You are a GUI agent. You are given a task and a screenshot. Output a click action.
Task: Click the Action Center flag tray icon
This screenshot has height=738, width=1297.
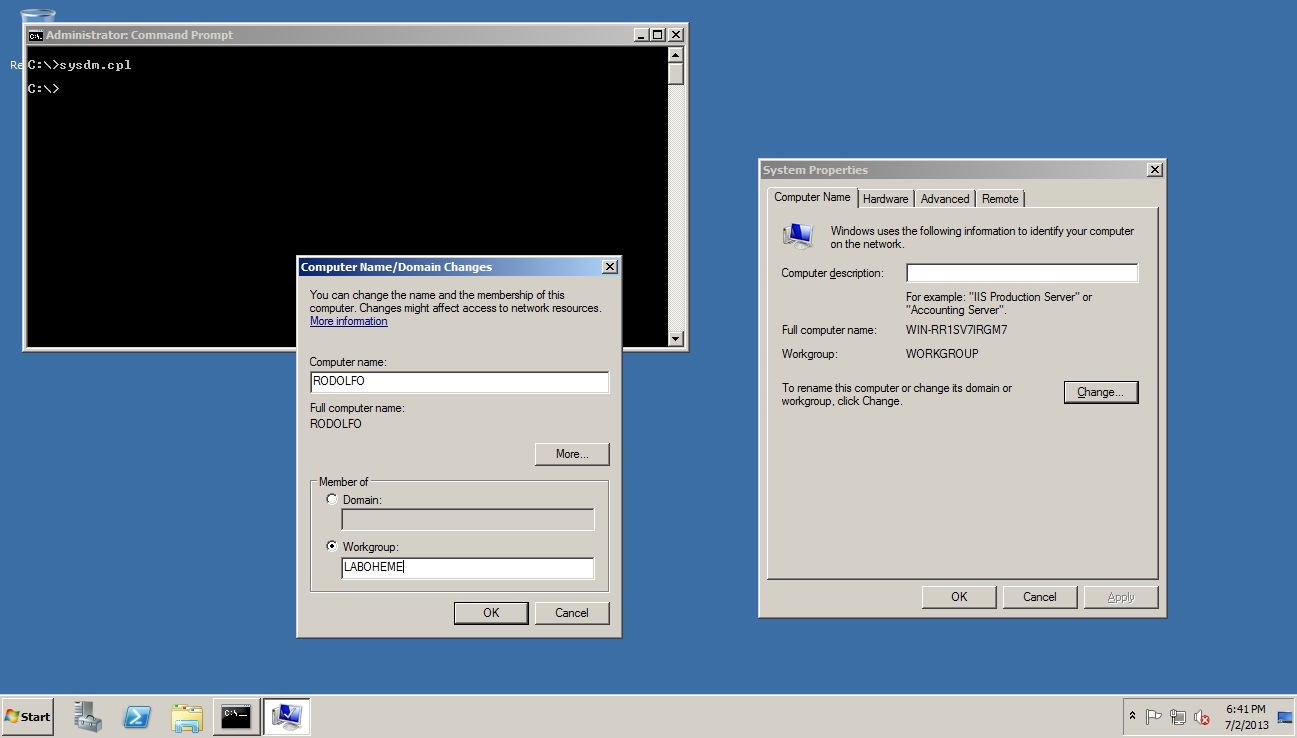(1154, 717)
